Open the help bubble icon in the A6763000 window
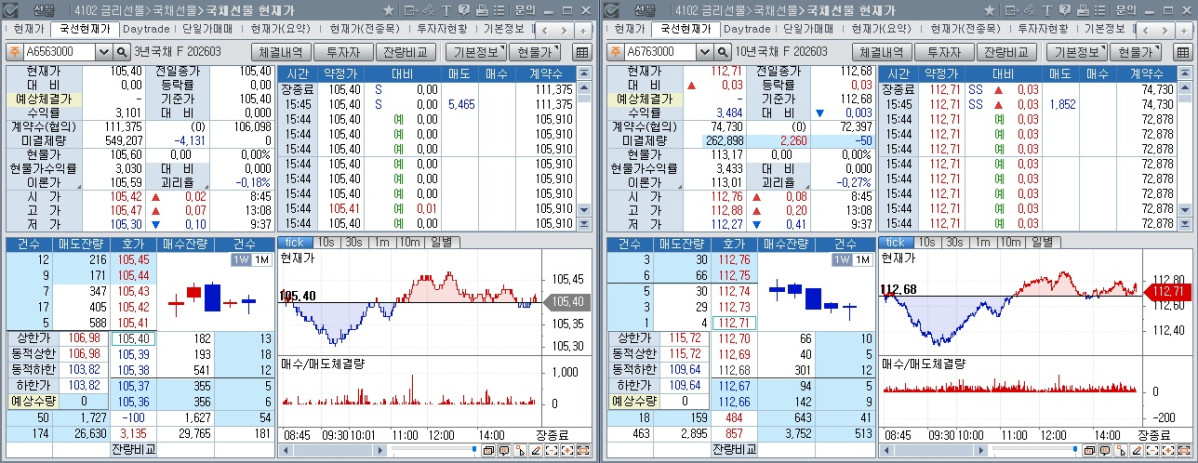The height and width of the screenshot is (463, 1198). click(1064, 10)
